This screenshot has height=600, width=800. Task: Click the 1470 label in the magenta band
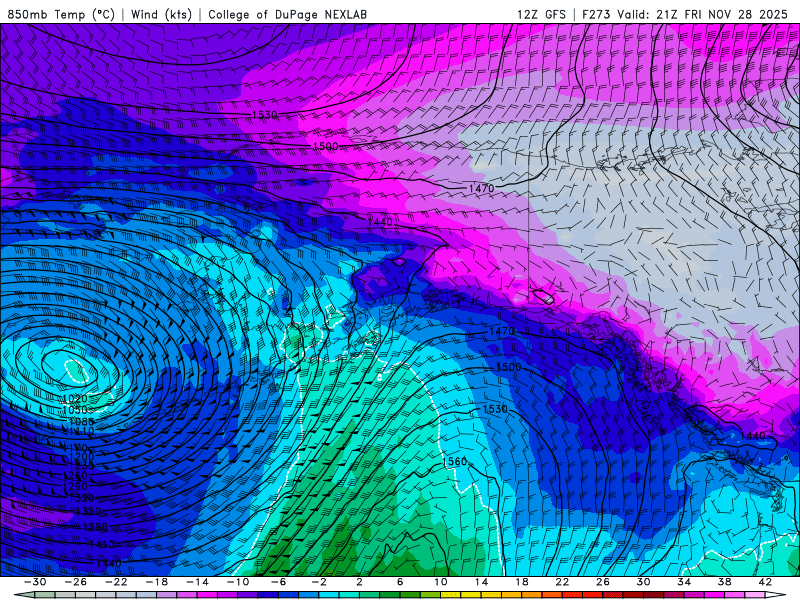[481, 189]
